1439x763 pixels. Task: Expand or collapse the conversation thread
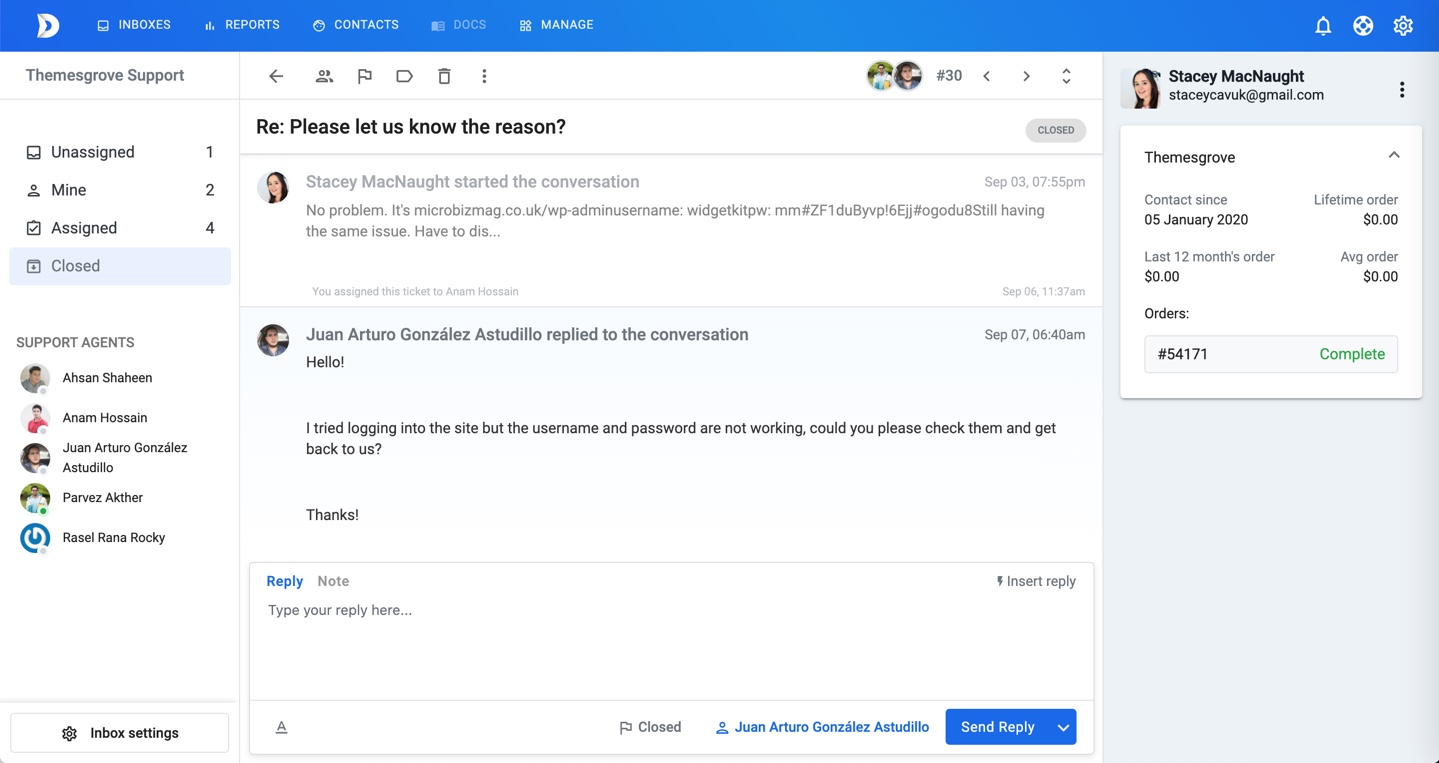[x=1066, y=76]
